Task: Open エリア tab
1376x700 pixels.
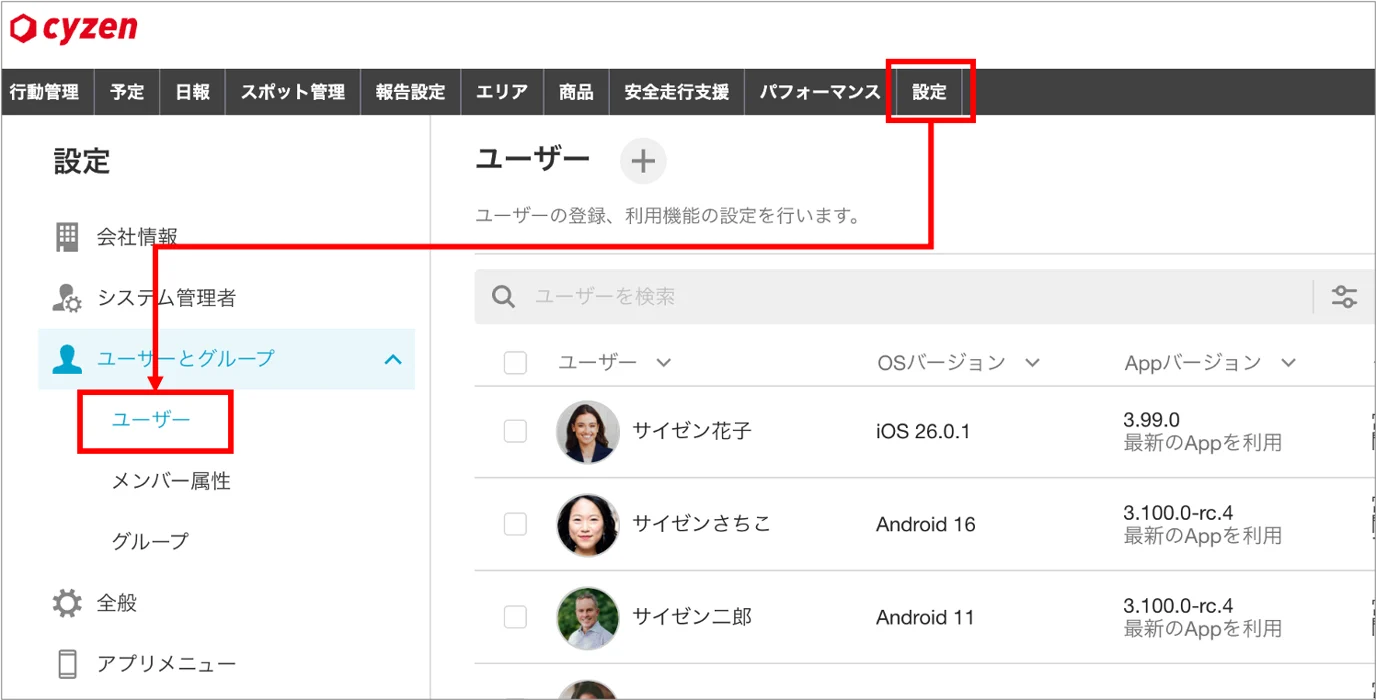Action: (502, 92)
